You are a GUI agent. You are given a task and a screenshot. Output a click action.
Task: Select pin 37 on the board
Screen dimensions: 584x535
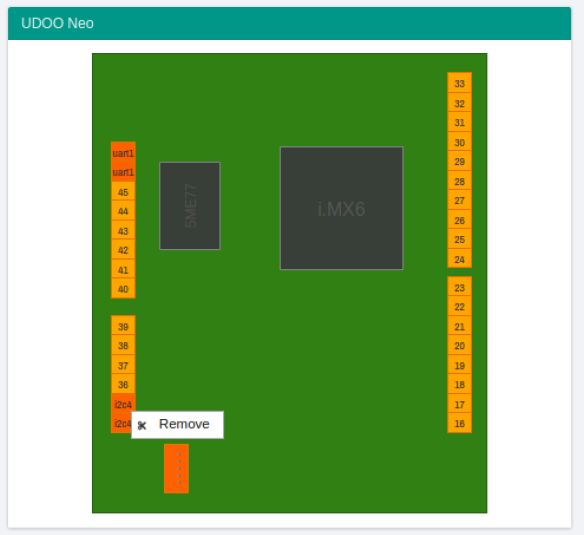(123, 365)
